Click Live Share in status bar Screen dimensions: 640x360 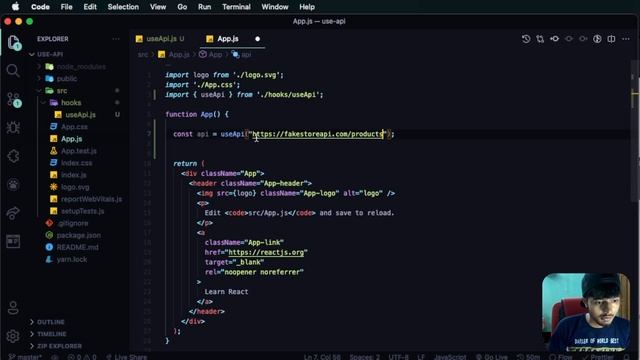(x=127, y=357)
